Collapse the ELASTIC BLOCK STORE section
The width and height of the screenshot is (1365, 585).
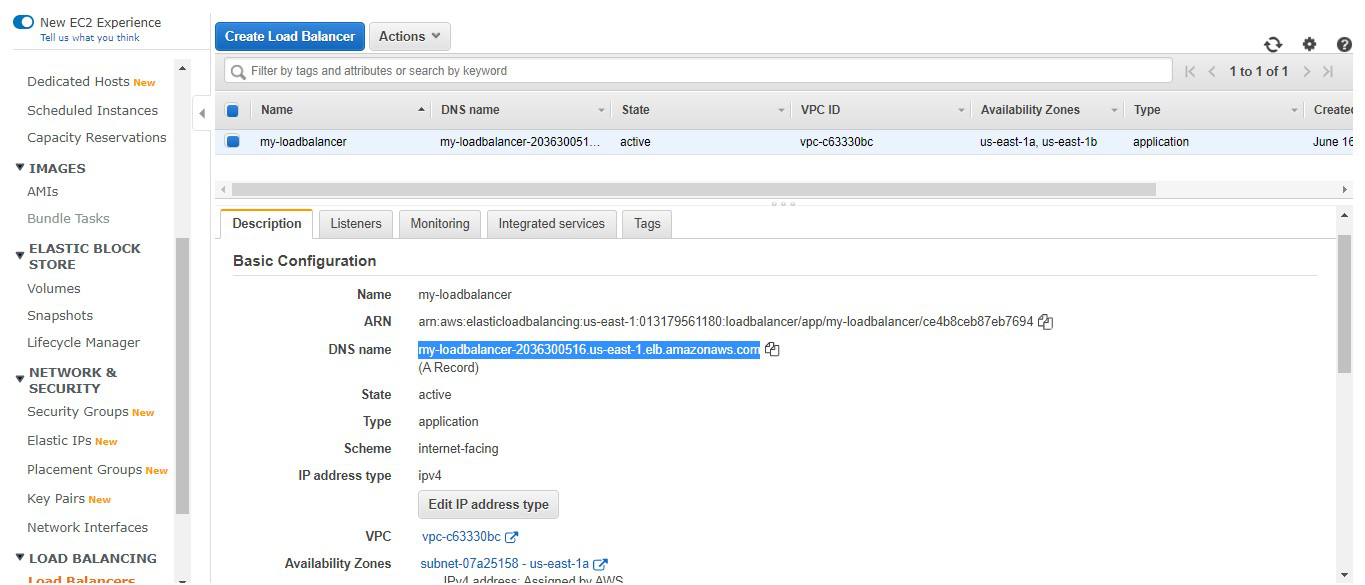tap(21, 256)
